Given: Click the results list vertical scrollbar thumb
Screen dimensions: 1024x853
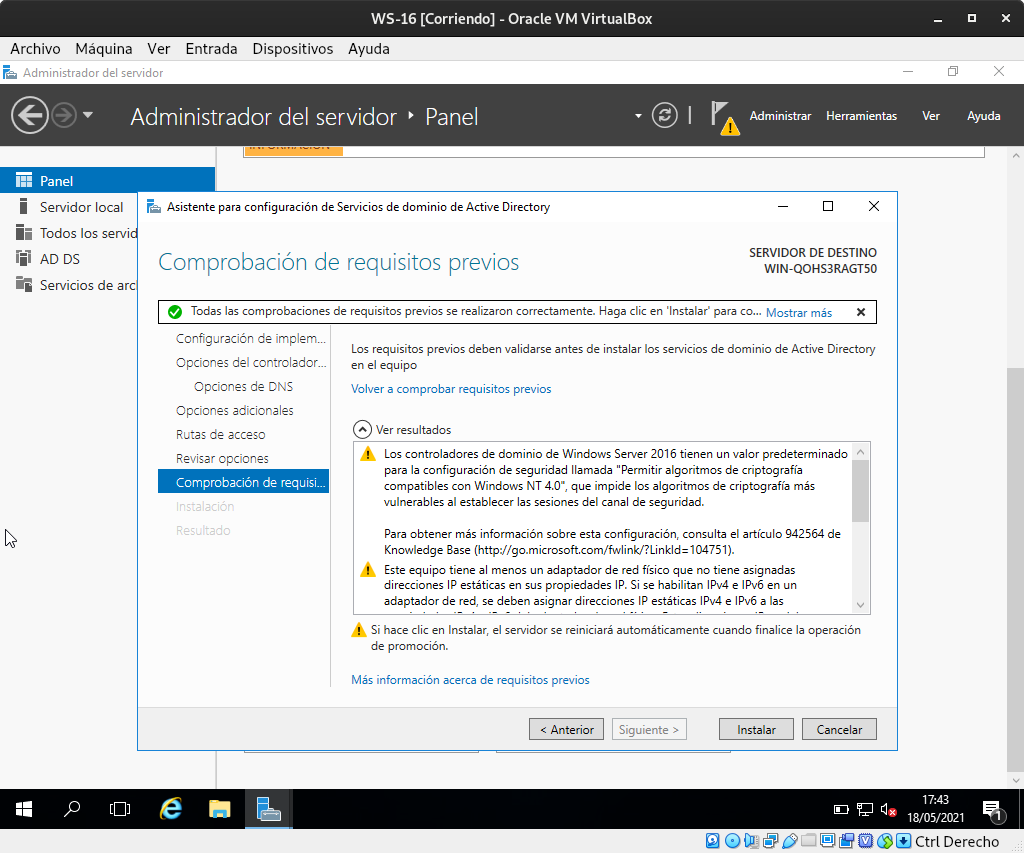Looking at the screenshot, I should pos(860,490).
